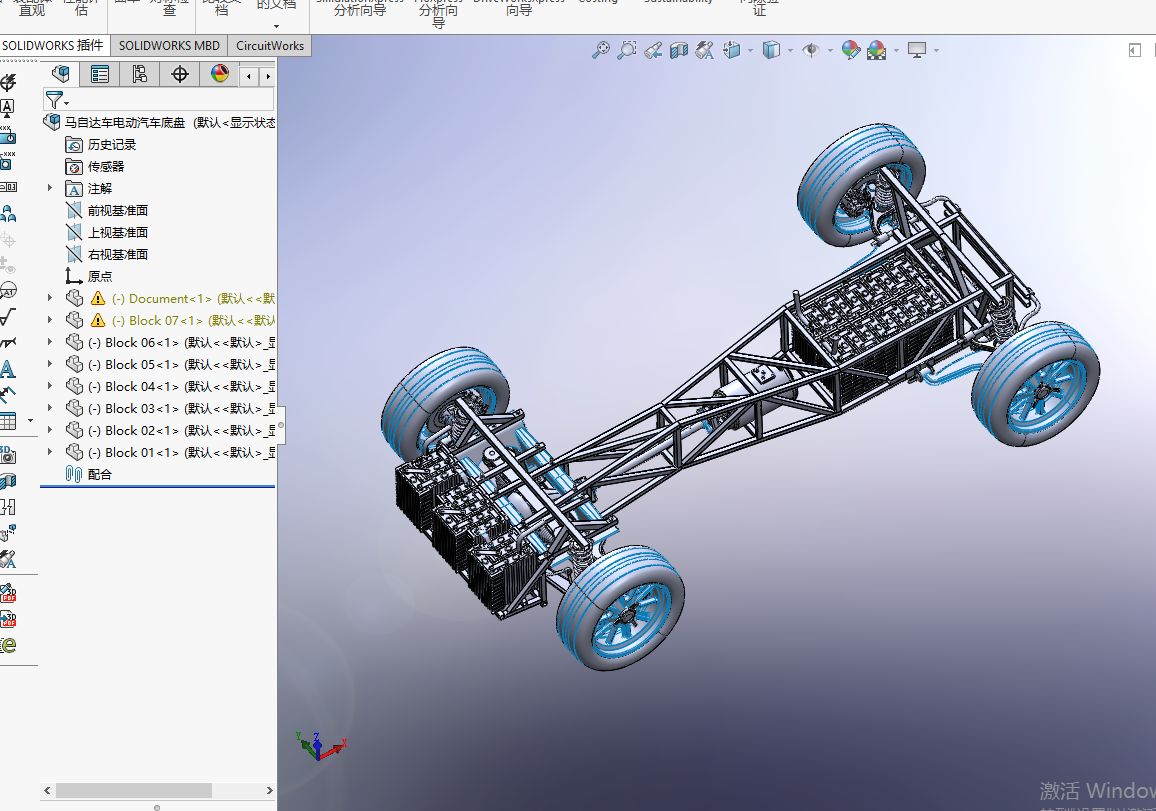
Task: Click the Edit Appearance color ball icon
Action: click(851, 50)
